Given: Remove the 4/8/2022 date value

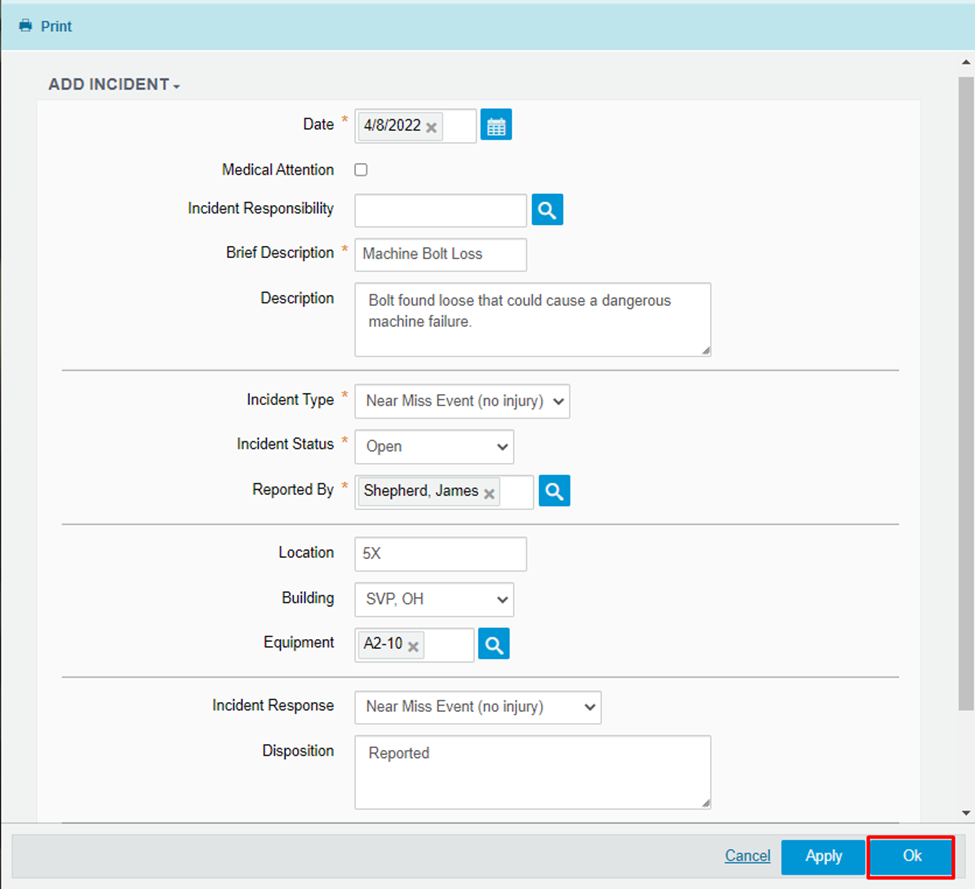Looking at the screenshot, I should click(x=432, y=128).
